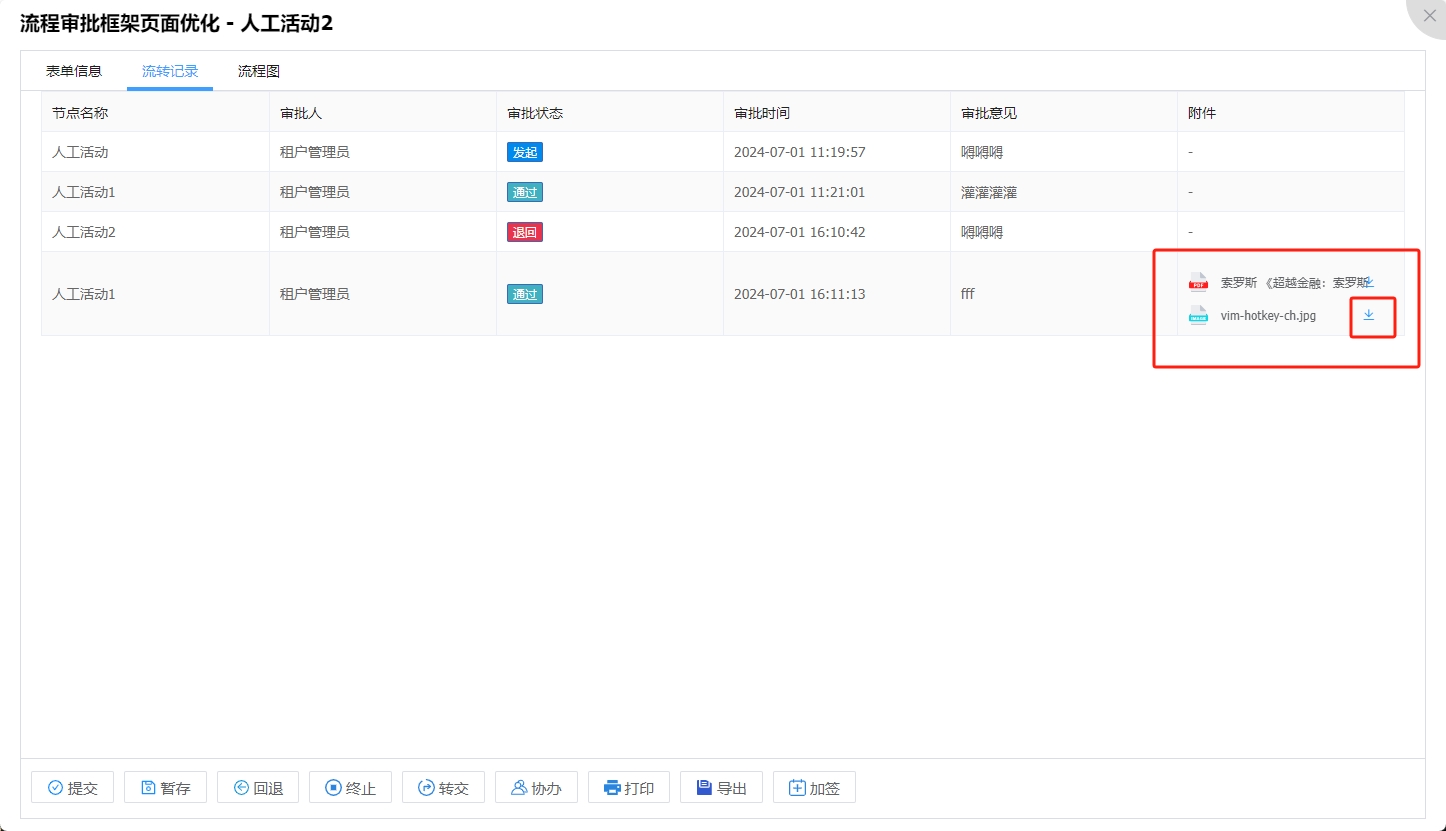Open the vim-hotkey-ch.jpg file name

[x=1268, y=315]
